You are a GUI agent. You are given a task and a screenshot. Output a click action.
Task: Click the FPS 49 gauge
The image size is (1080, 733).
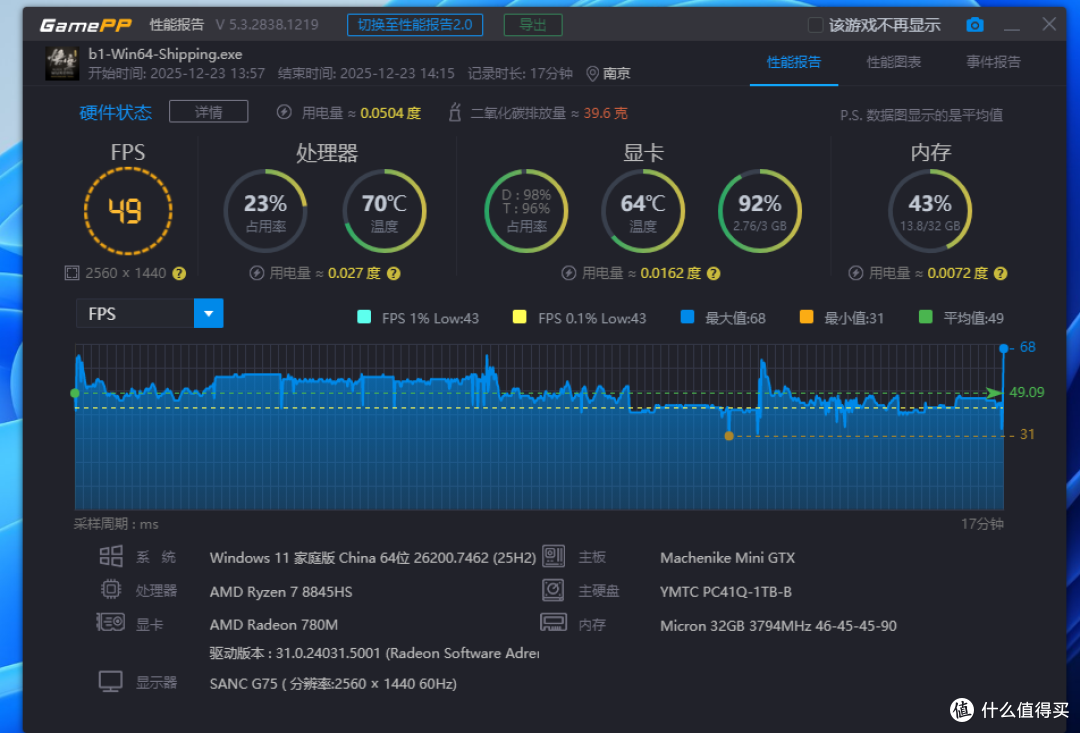(127, 211)
